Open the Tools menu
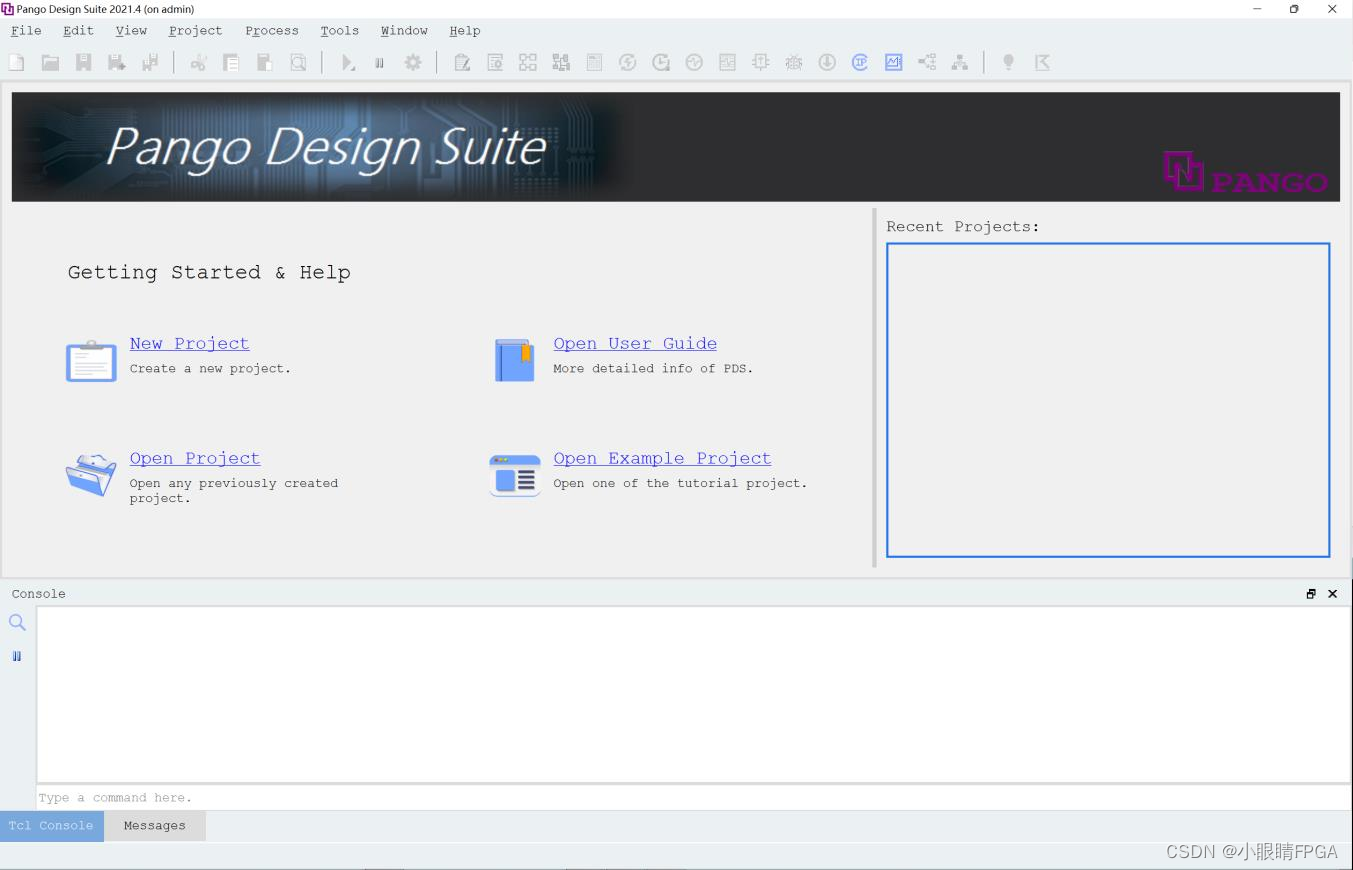Image resolution: width=1353 pixels, height=870 pixels. [x=340, y=31]
